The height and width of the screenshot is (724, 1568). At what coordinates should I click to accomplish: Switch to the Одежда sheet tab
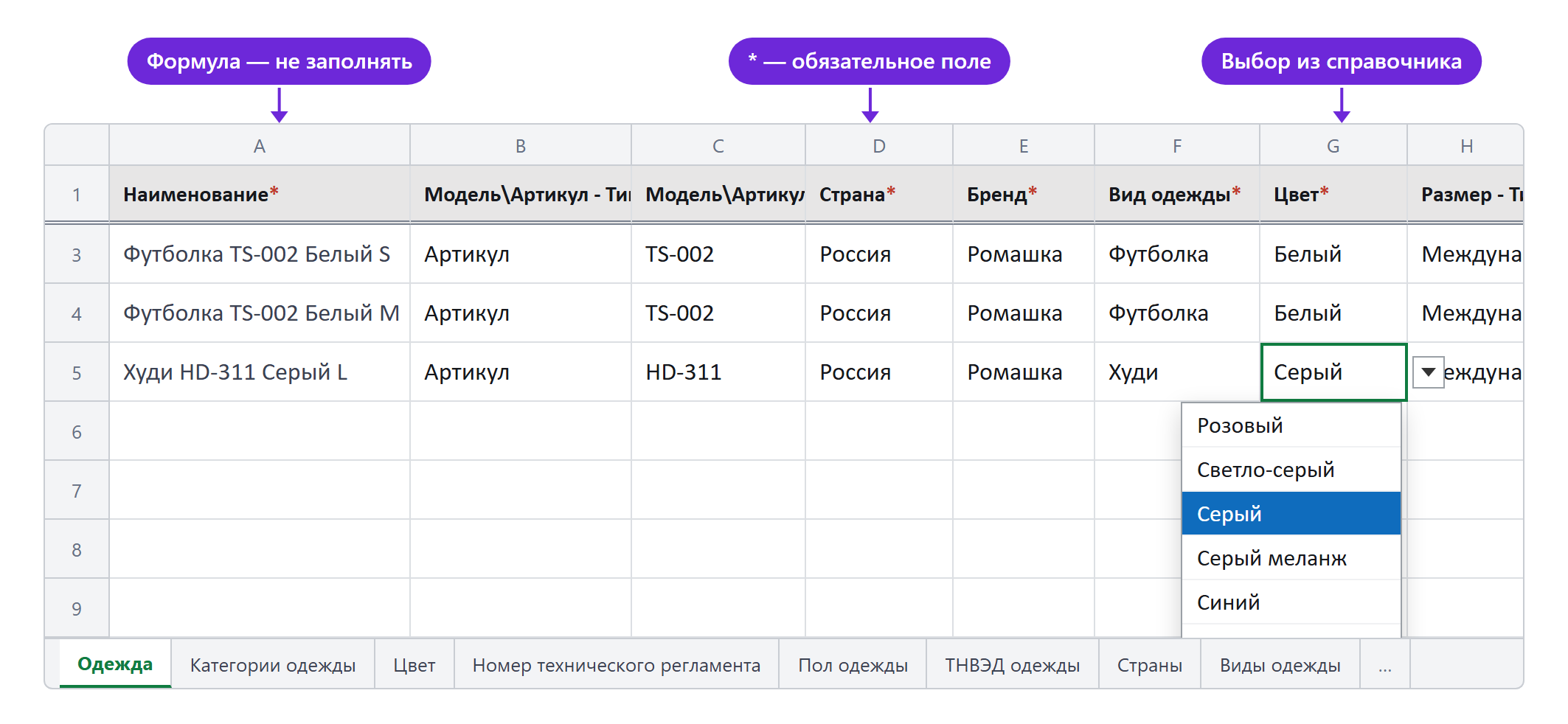(x=115, y=664)
